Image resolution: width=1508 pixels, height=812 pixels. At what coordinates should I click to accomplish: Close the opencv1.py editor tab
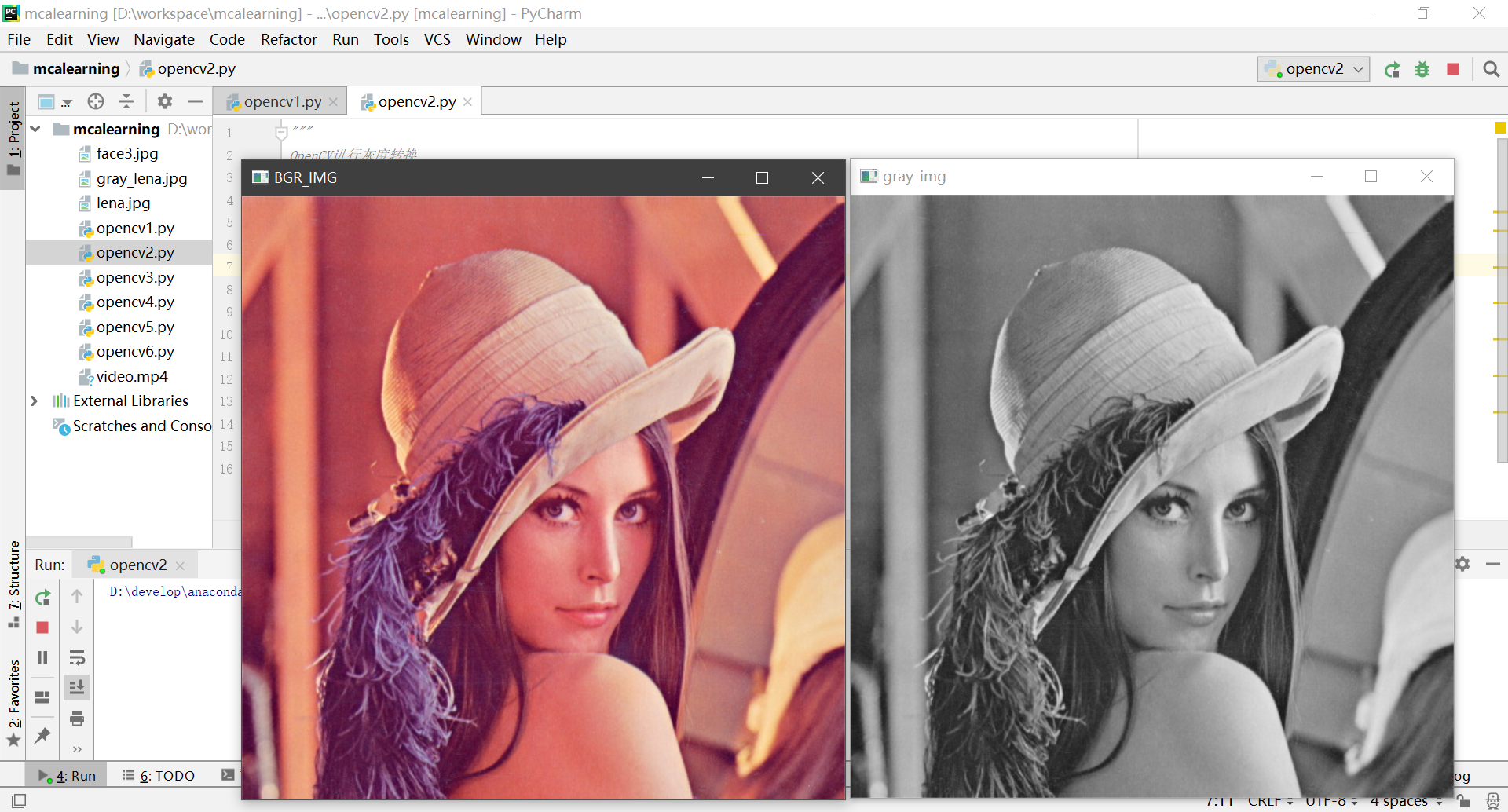click(333, 102)
